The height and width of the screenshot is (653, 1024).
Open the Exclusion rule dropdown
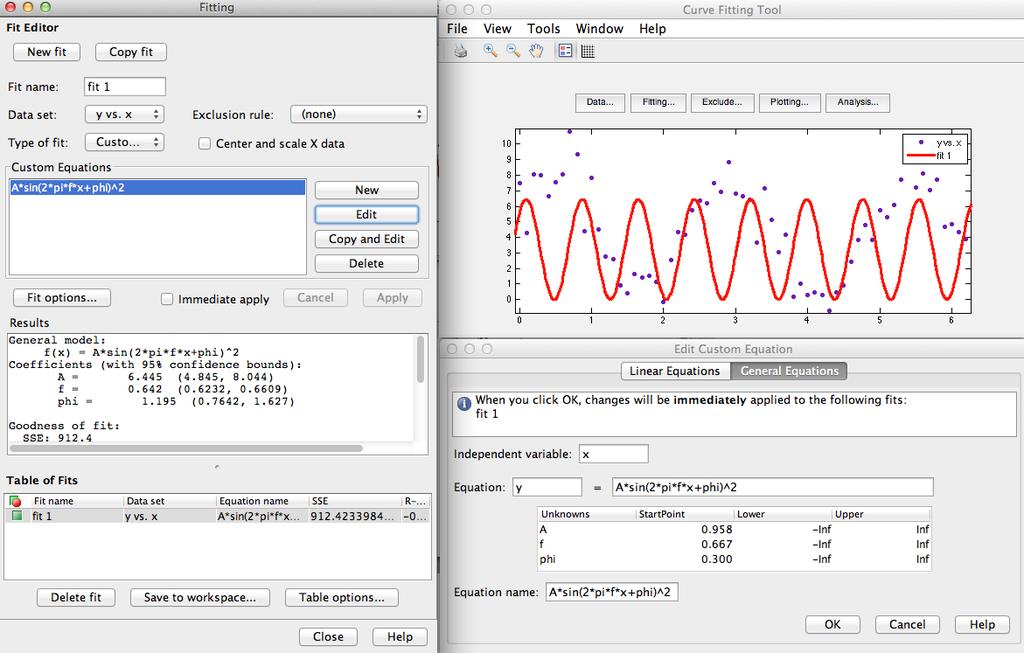click(359, 114)
